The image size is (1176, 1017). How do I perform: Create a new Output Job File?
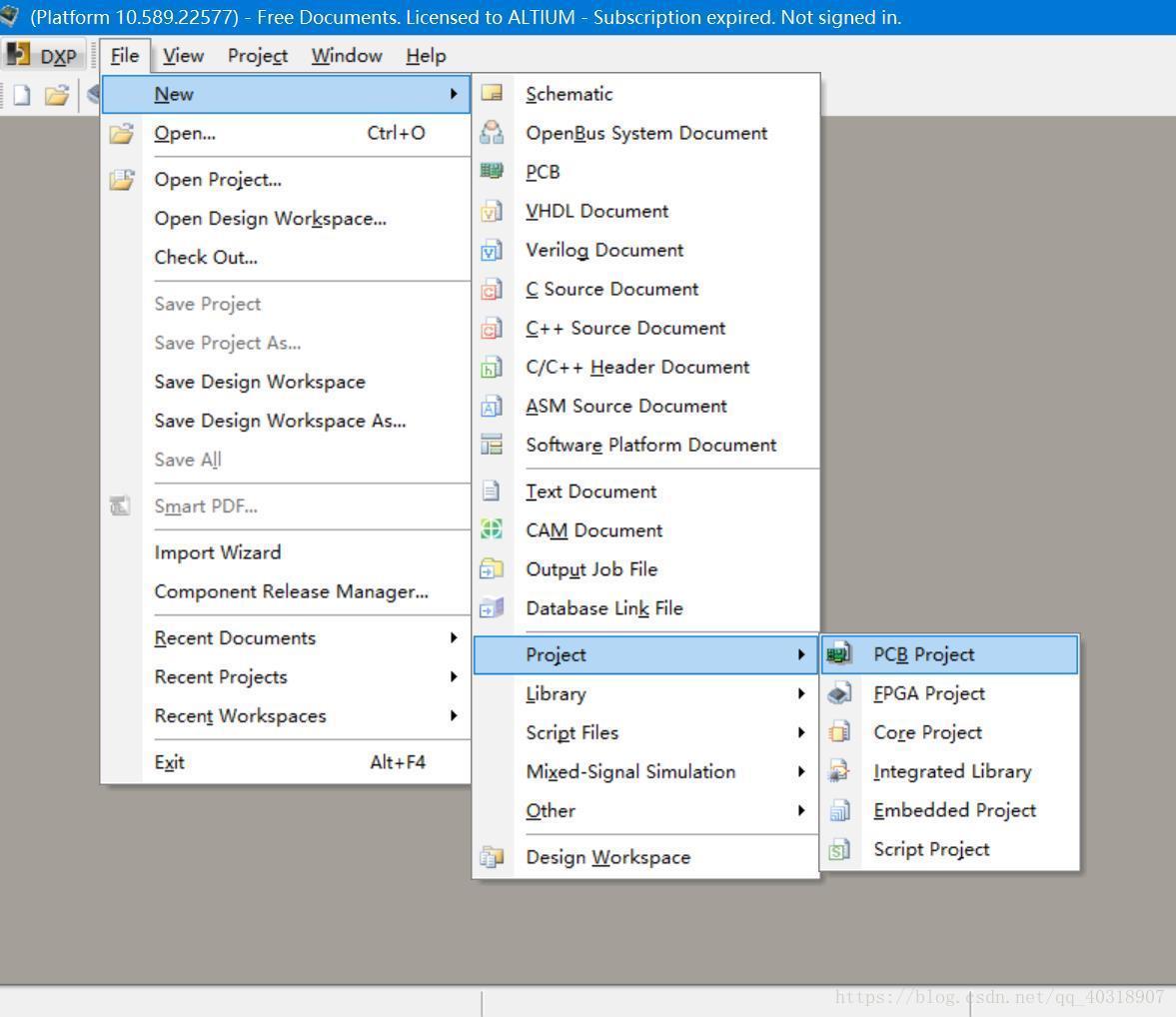(646, 569)
